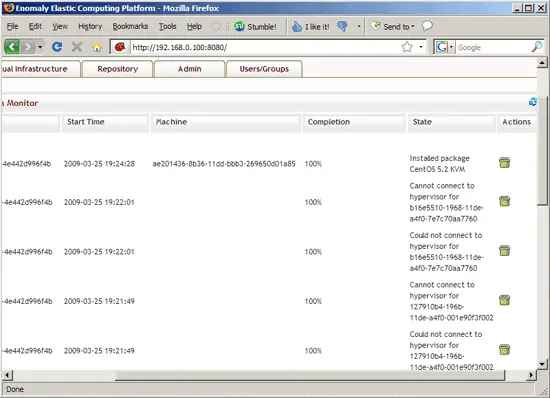Click the I like it! thumbs up
The image size is (550, 398).
(311, 27)
